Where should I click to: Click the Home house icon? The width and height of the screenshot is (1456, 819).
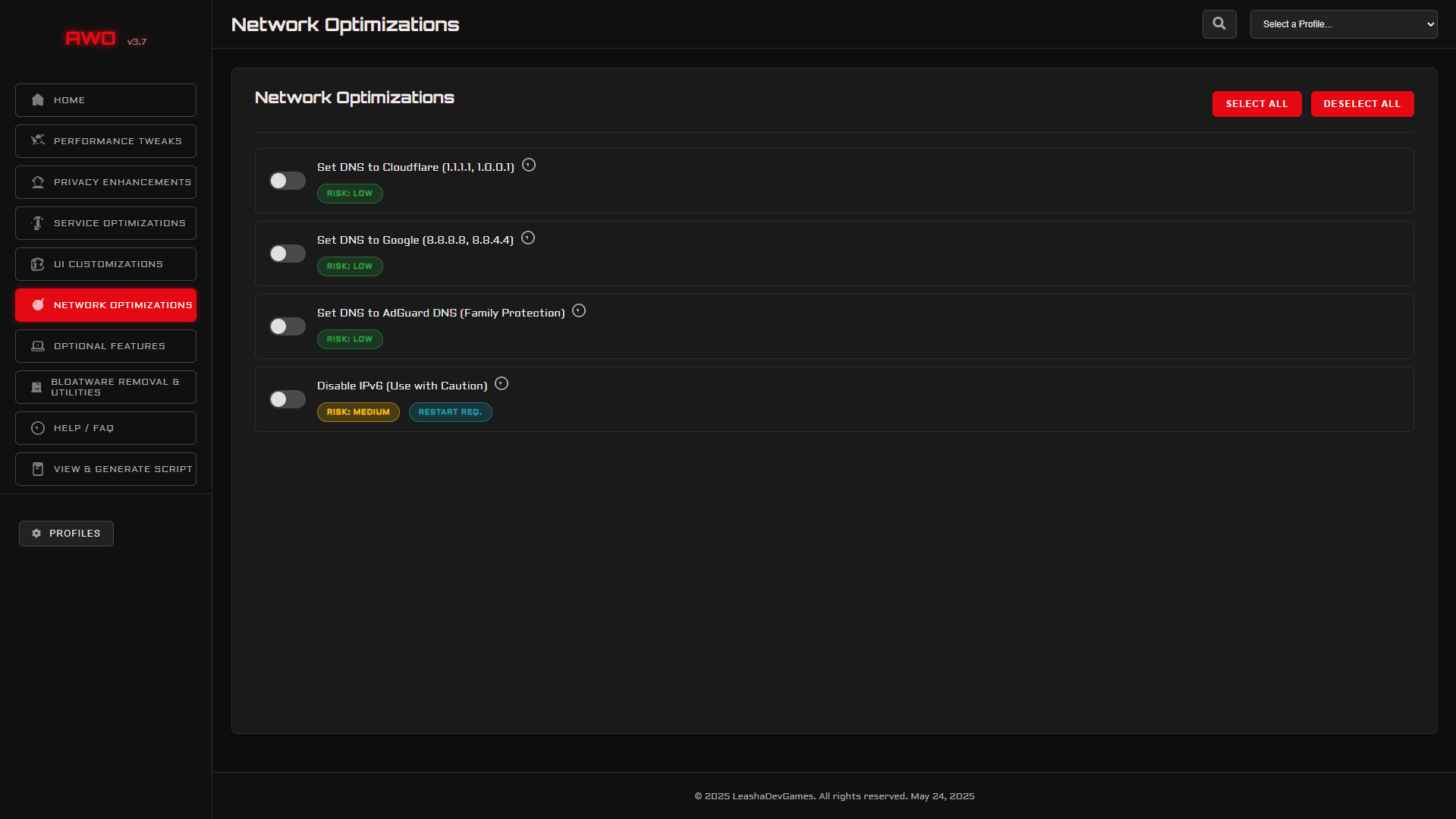click(x=38, y=100)
